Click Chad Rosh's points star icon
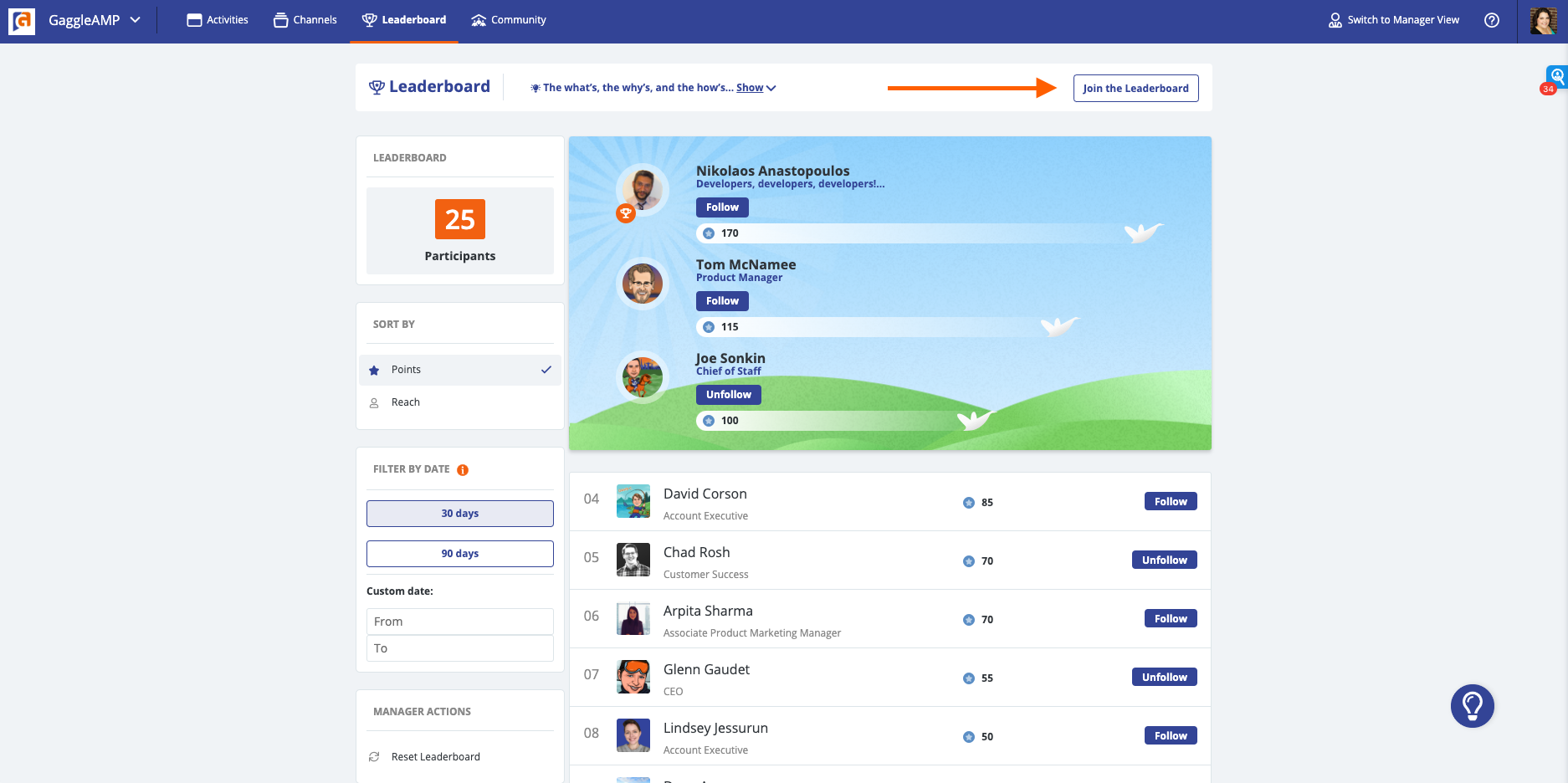Image resolution: width=1568 pixels, height=783 pixels. click(969, 561)
